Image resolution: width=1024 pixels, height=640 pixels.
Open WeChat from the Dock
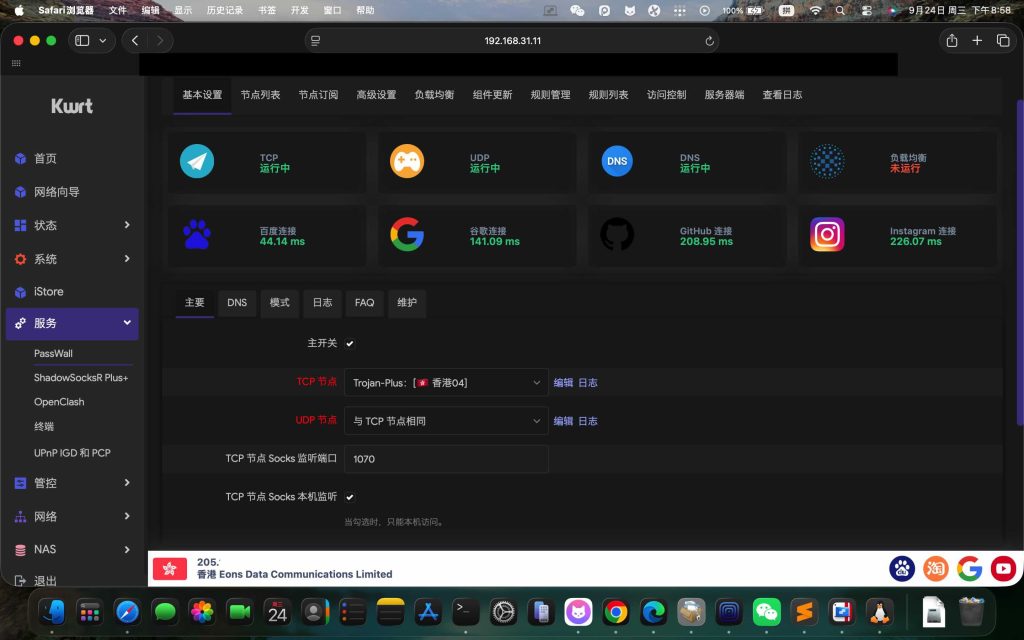[x=766, y=611]
